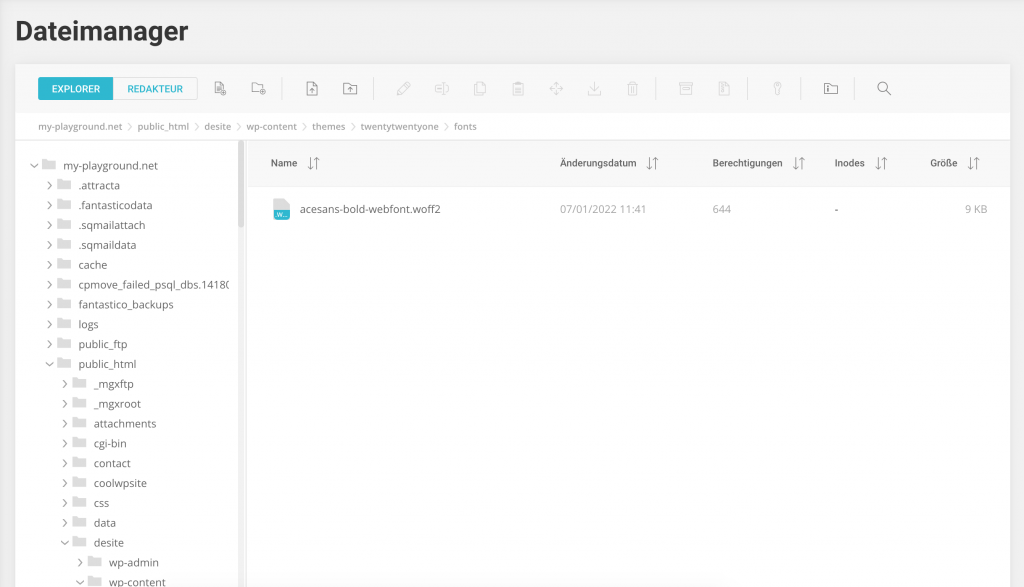Go to public_html in the breadcrumb
The width and height of the screenshot is (1024, 587).
163,127
